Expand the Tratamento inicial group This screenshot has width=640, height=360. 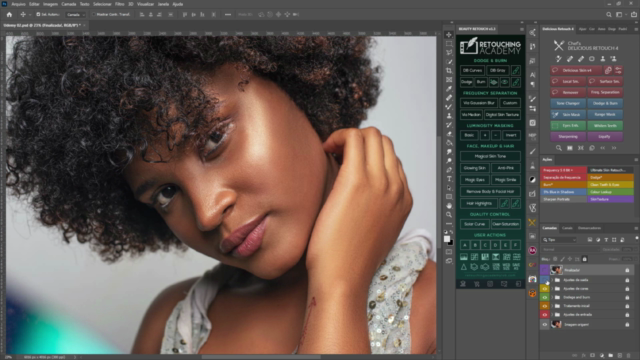coord(552,306)
